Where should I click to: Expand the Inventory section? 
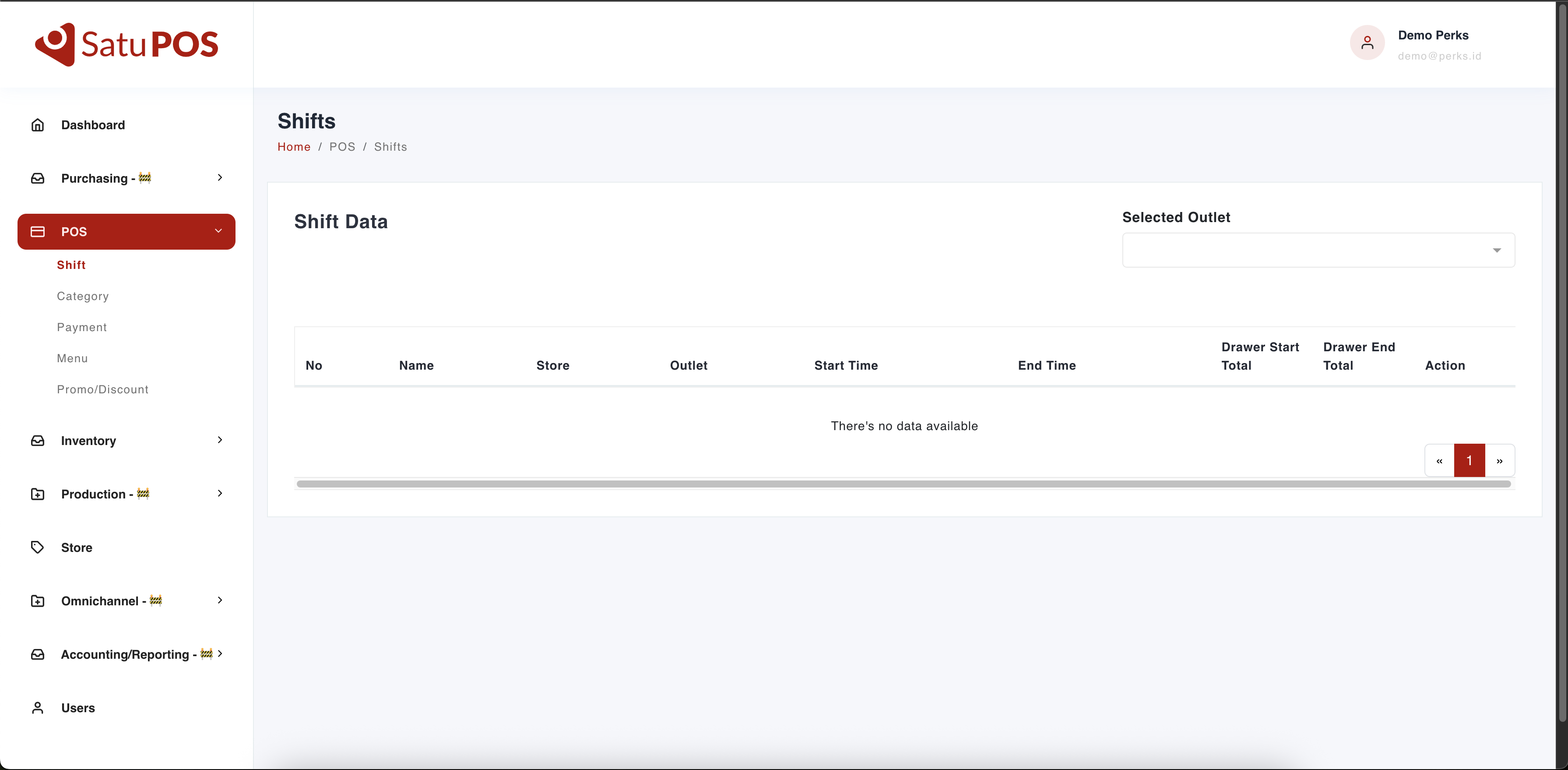tap(220, 441)
